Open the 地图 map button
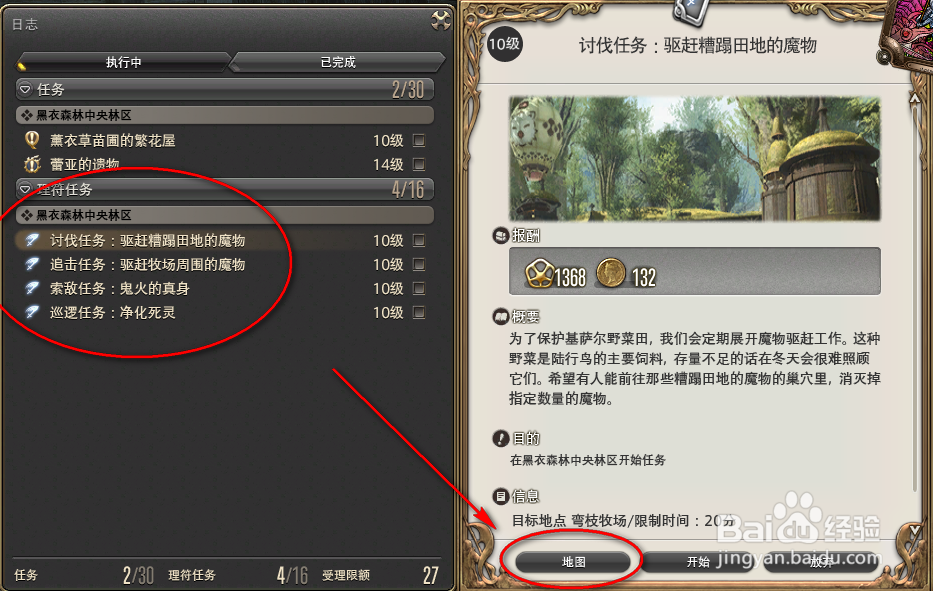Viewport: 933px width, 591px height. click(573, 562)
